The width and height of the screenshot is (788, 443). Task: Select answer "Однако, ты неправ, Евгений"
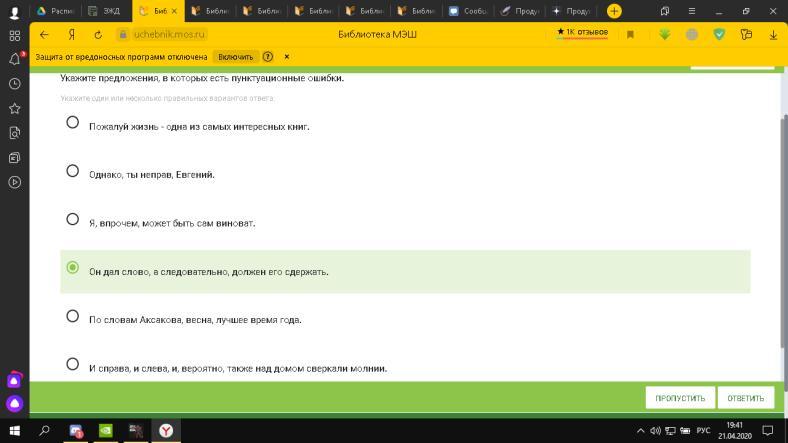[x=72, y=171]
